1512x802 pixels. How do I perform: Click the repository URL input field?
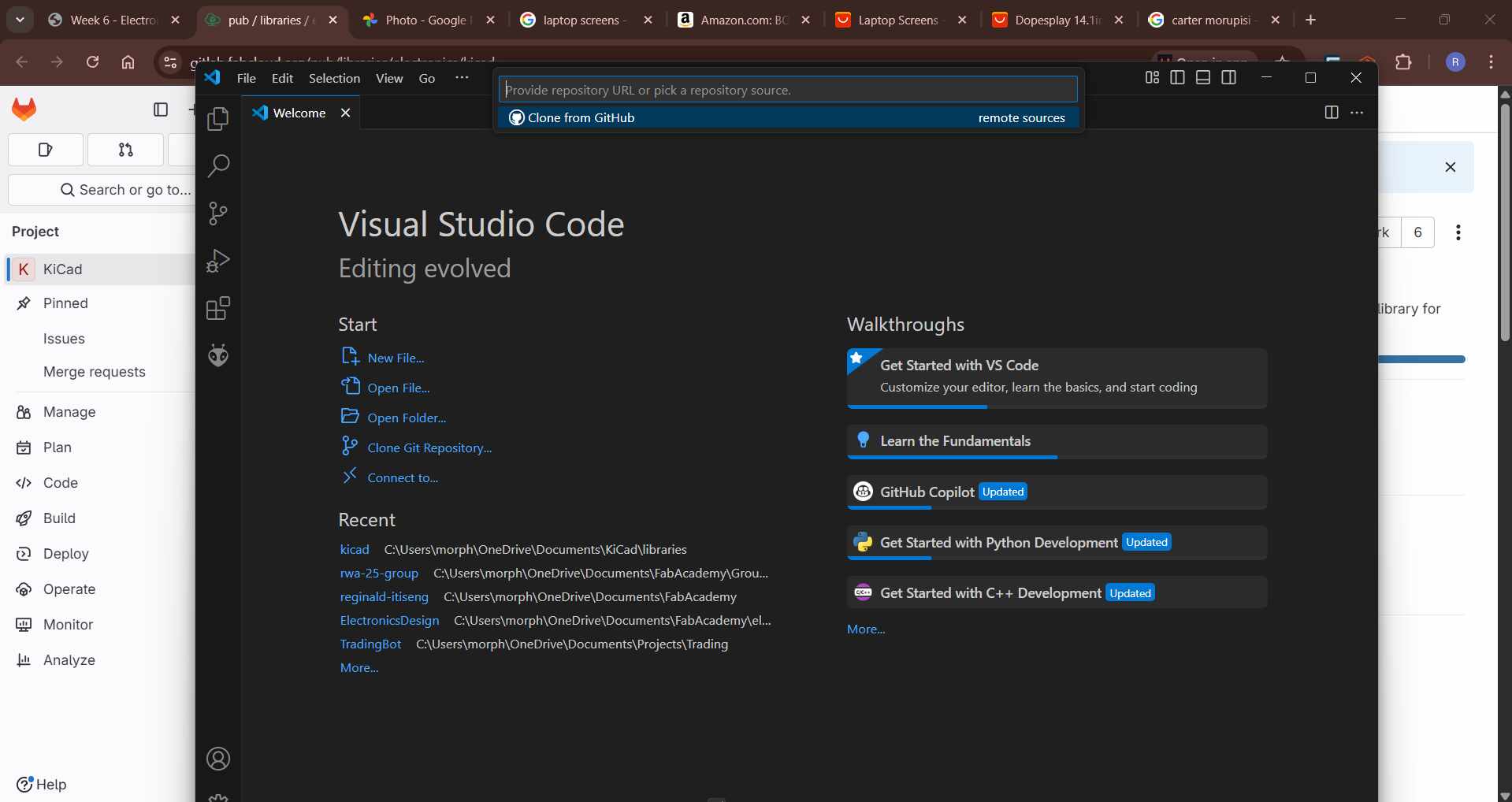pyautogui.click(x=787, y=89)
